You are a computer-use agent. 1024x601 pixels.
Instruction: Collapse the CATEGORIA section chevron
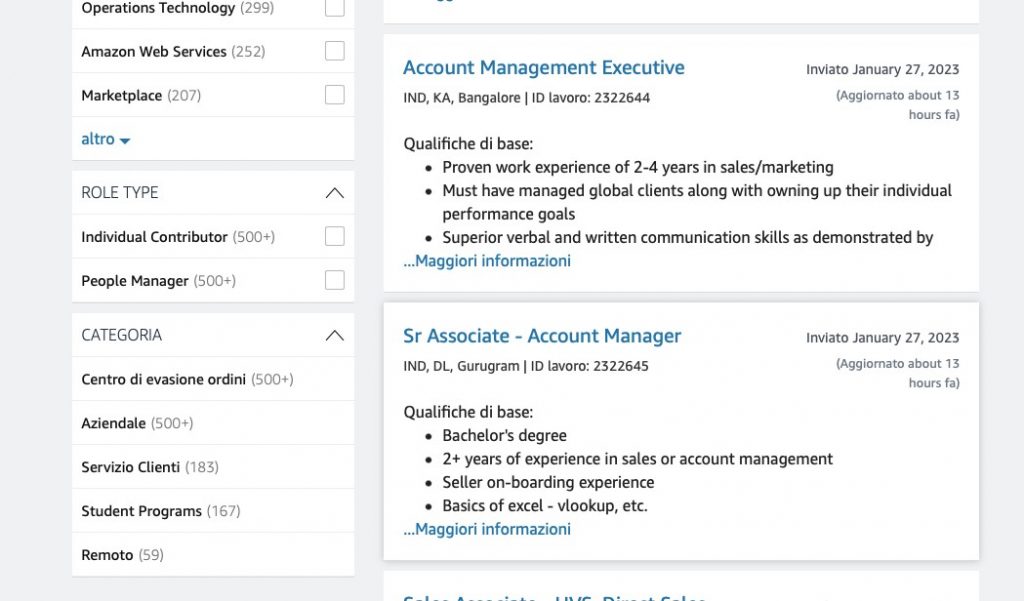pyautogui.click(x=335, y=335)
